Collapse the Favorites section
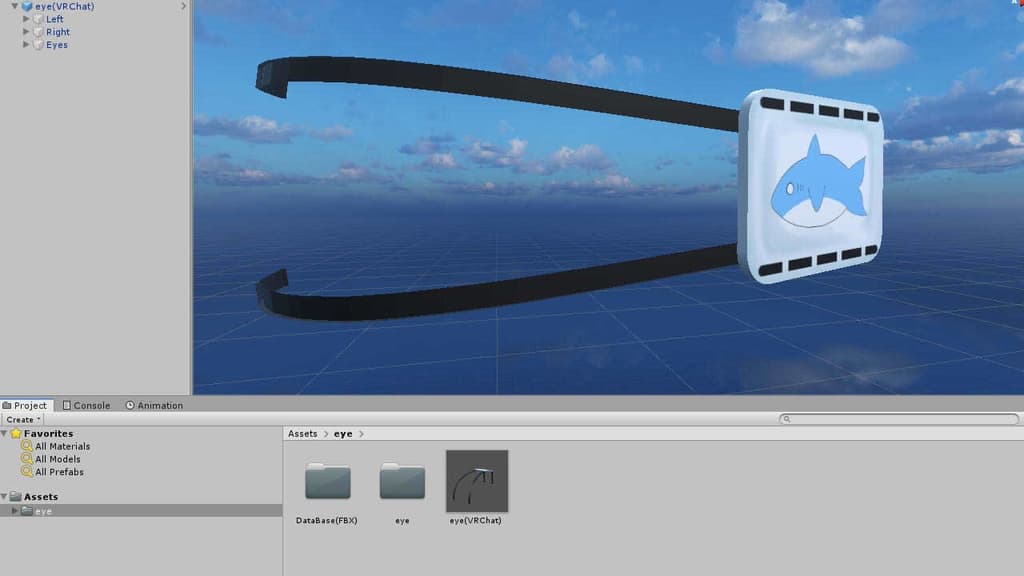The height and width of the screenshot is (576, 1024). point(5,434)
